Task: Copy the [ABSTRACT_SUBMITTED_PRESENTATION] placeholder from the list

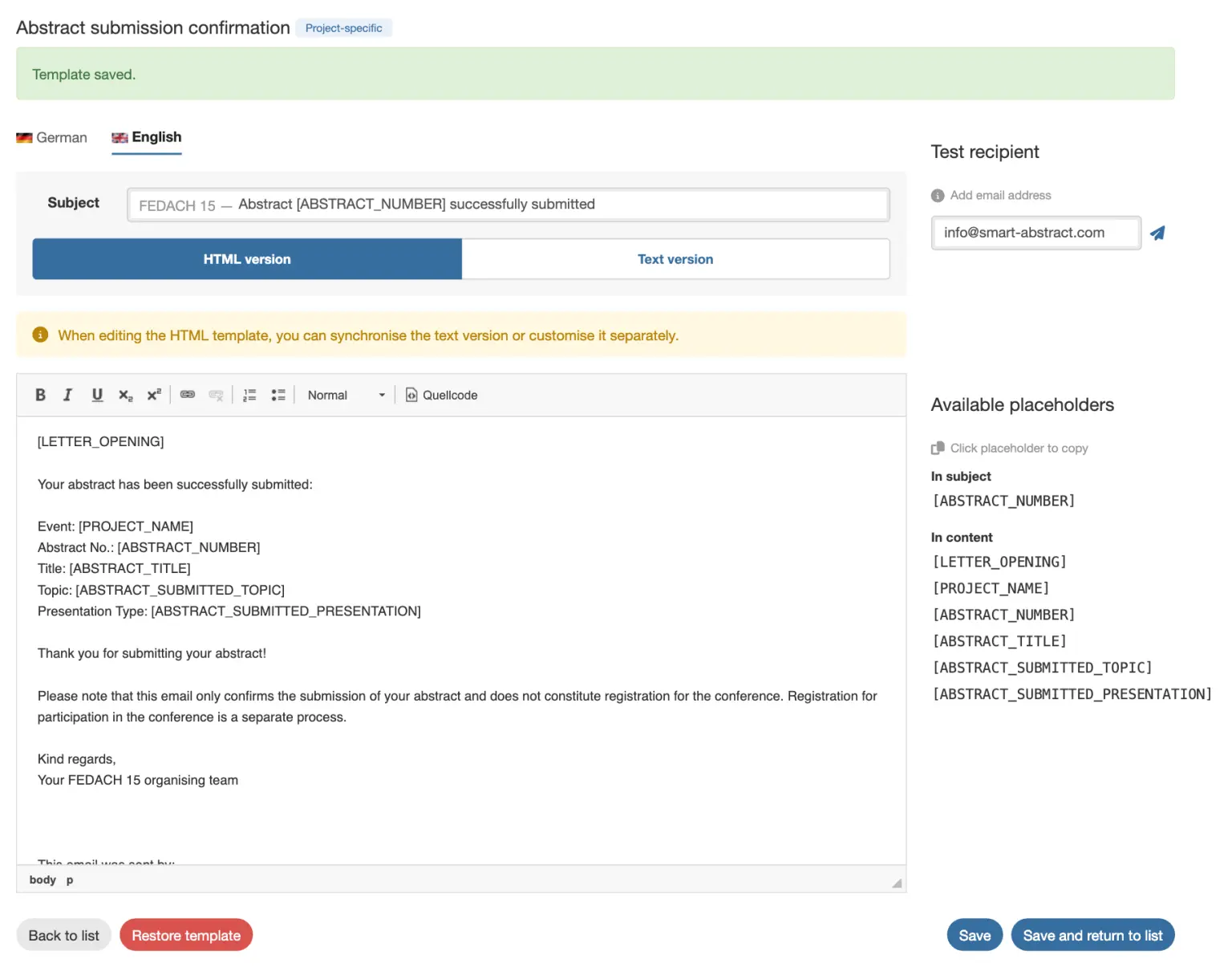Action: (x=1072, y=694)
